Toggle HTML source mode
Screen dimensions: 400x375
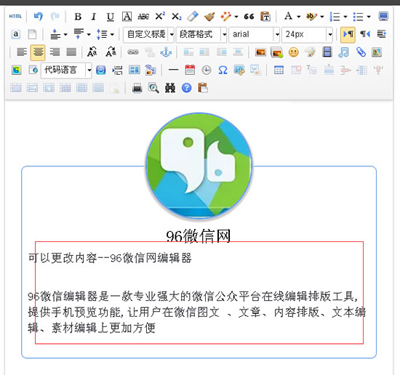coord(15,16)
